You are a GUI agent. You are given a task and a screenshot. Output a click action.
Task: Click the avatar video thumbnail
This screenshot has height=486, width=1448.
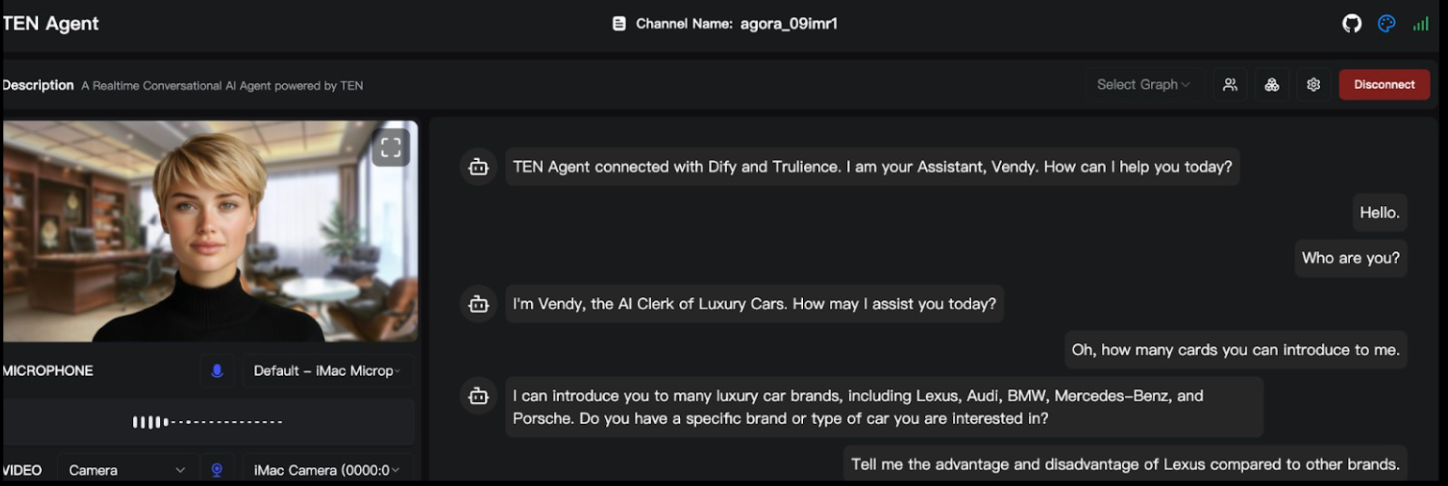(x=210, y=232)
